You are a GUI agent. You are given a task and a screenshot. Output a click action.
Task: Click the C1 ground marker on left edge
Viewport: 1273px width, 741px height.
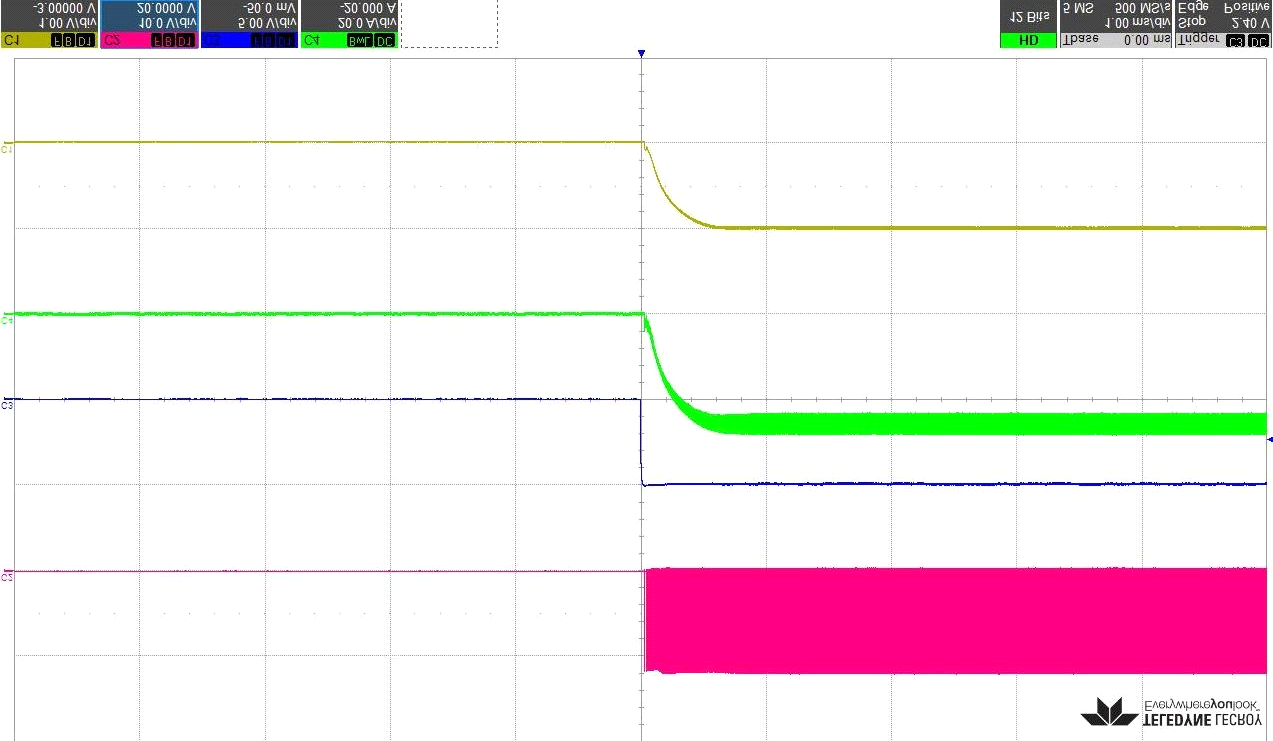click(x=7, y=148)
